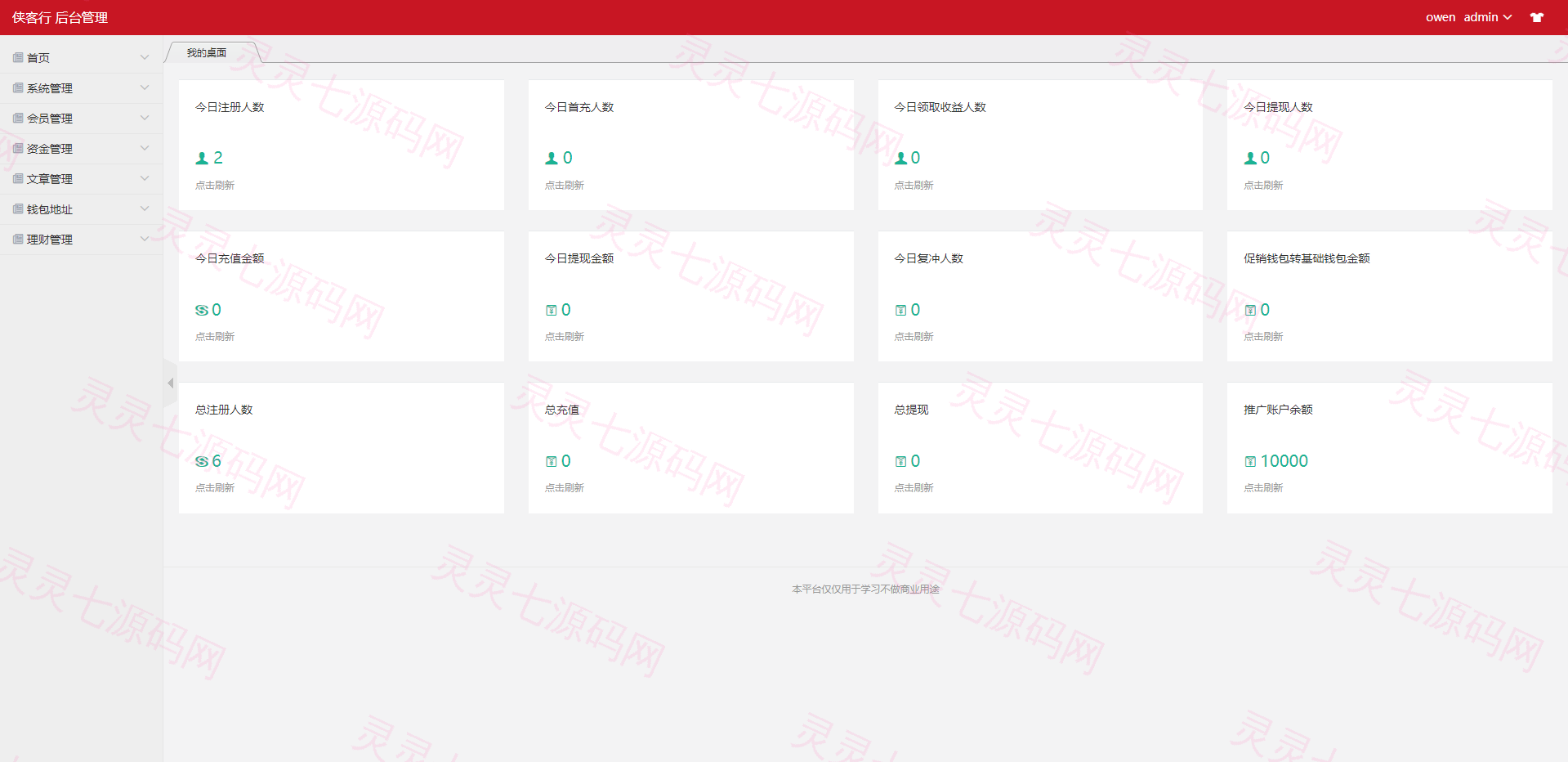Screen dimensions: 1568x762
Task: Click the yen icon in 促销钱包转基础钱包金额 card
Action: [1250, 310]
